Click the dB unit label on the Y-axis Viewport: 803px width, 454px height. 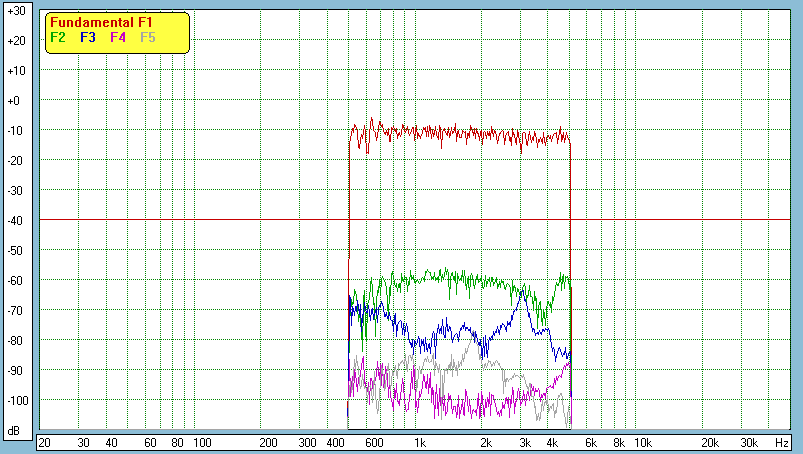click(15, 431)
